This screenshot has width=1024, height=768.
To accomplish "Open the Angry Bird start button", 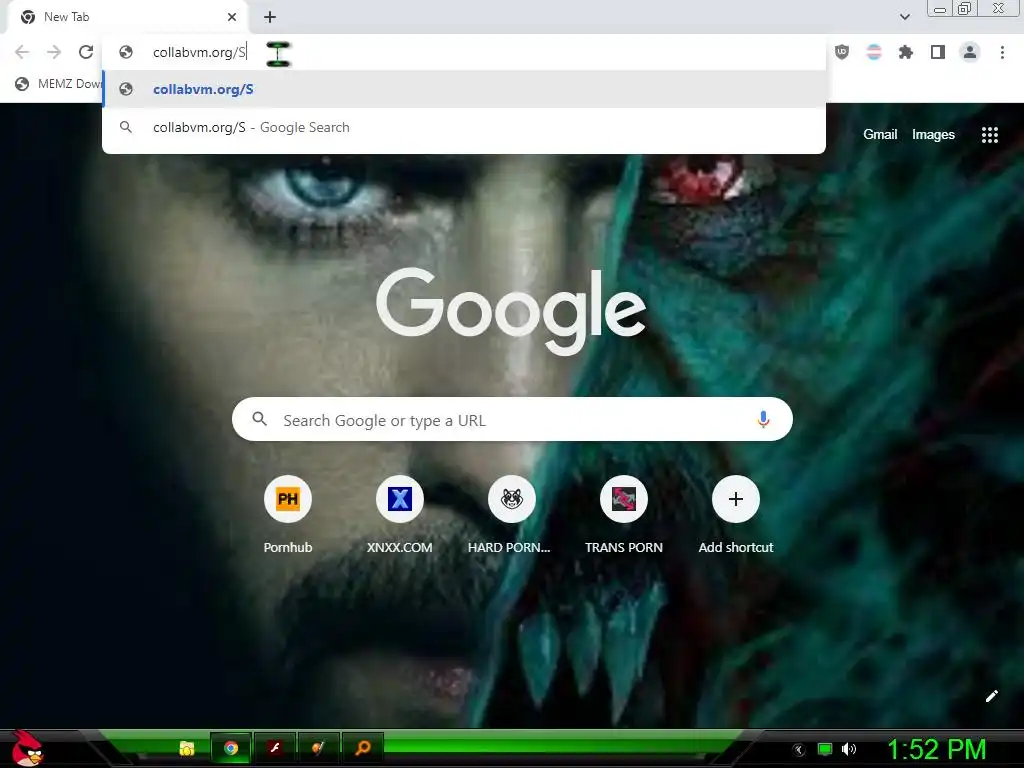I will [26, 748].
